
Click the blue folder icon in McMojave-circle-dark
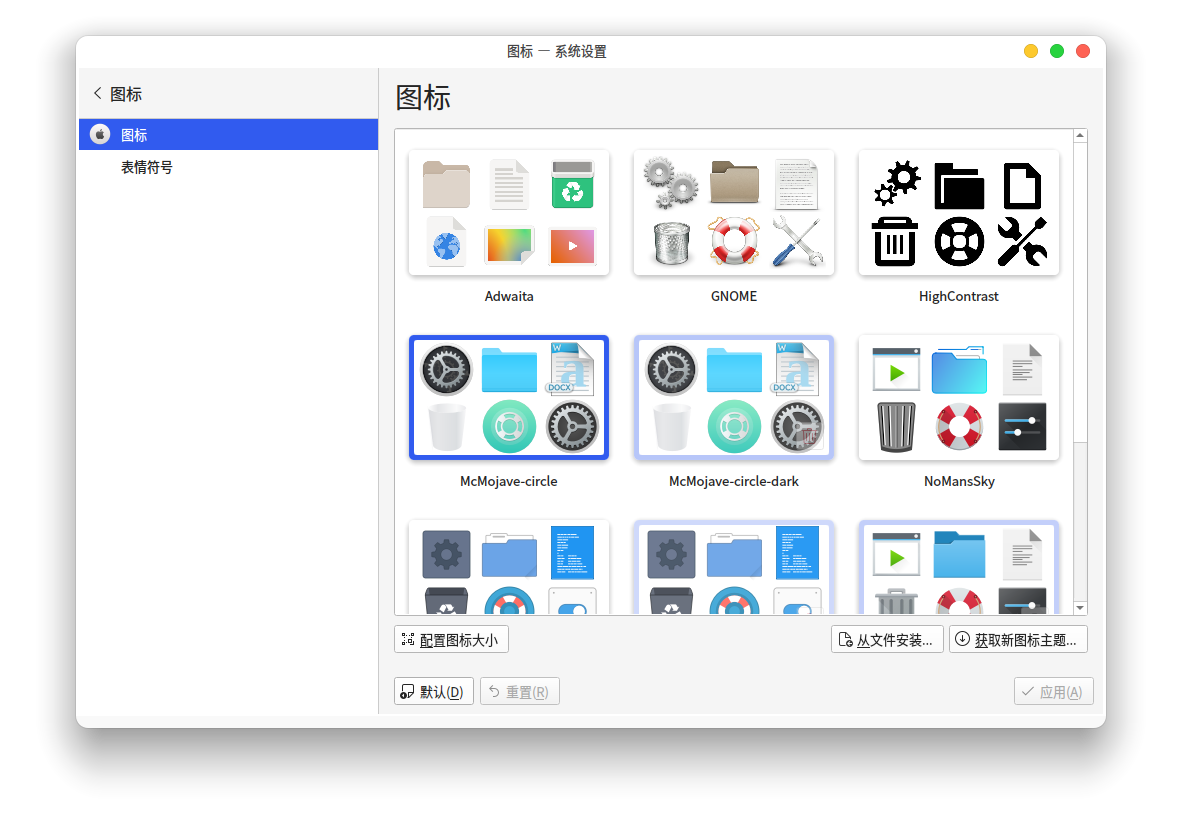click(733, 369)
